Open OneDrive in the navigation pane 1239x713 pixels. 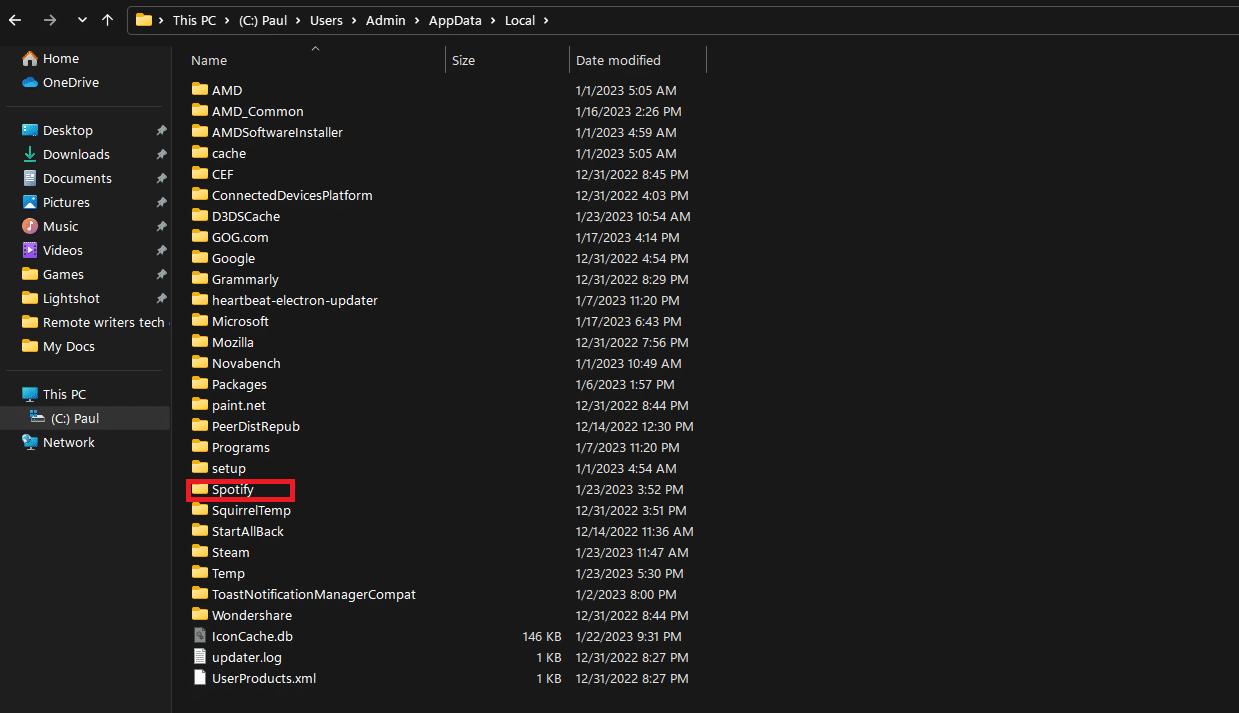coord(59,83)
